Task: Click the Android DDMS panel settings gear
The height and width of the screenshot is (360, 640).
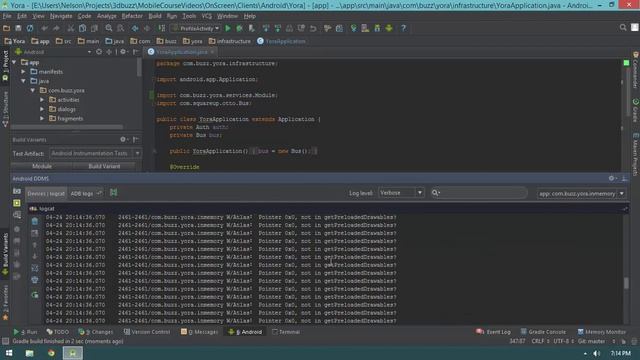Action: click(x=612, y=178)
